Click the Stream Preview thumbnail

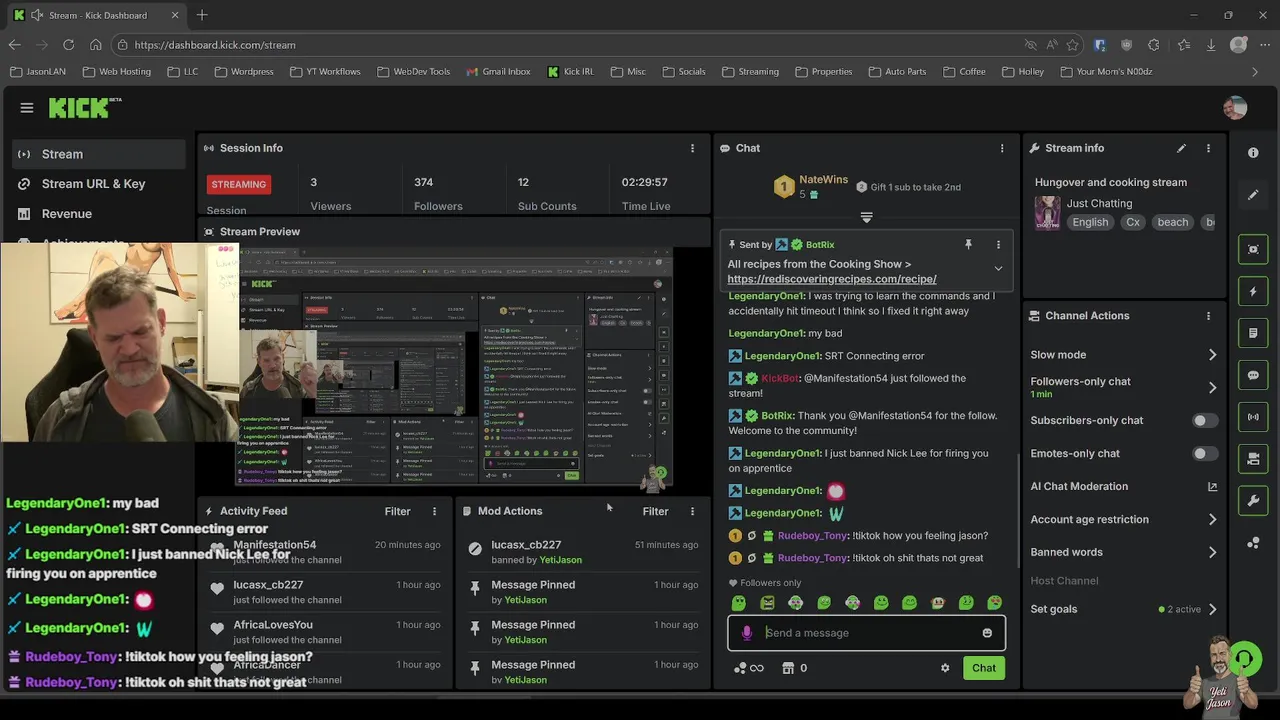point(454,366)
